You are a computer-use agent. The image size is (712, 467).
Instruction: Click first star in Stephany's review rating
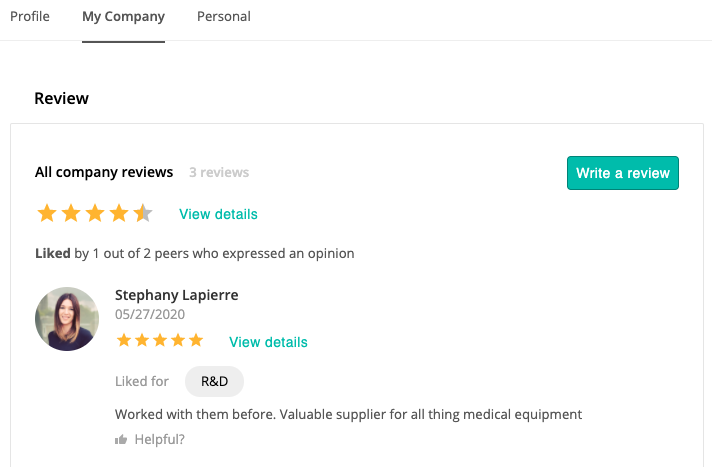click(x=124, y=341)
